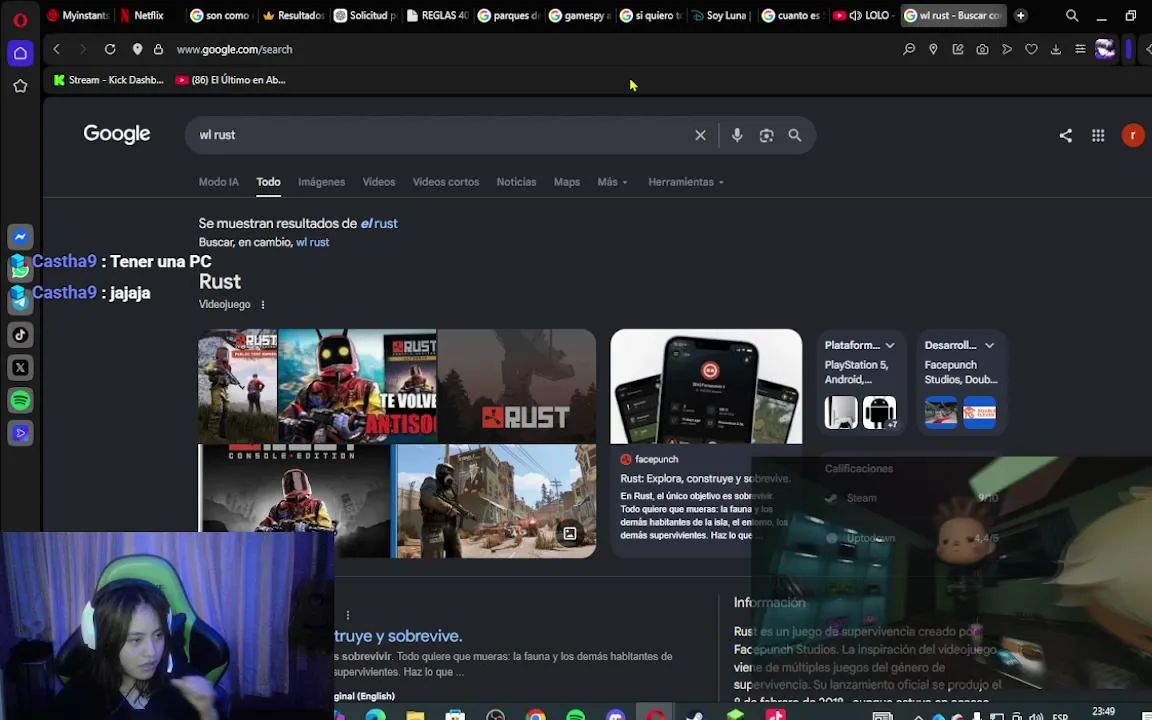The height and width of the screenshot is (720, 1152).
Task: Open the Opera start page home icon
Action: tap(21, 53)
